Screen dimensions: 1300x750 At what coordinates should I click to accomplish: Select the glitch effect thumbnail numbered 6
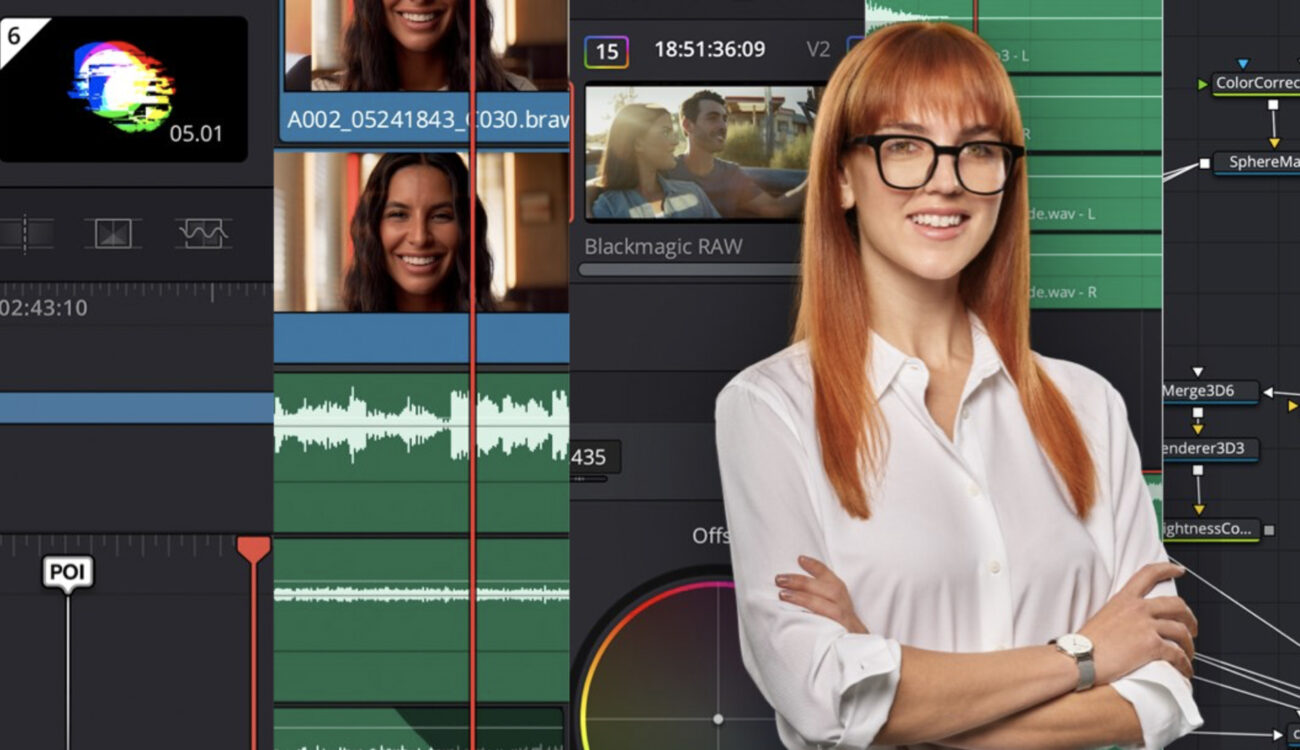click(123, 89)
